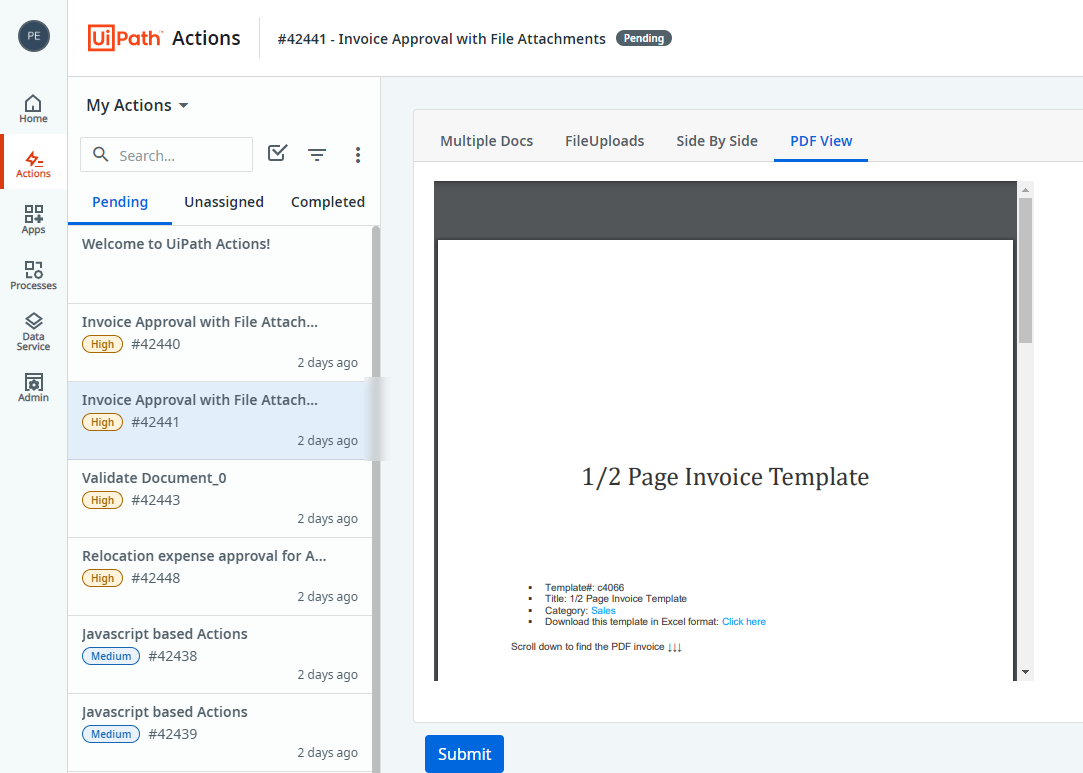This screenshot has height=773, width=1083.
Task: Open the Home sidebar icon
Action: point(33,108)
